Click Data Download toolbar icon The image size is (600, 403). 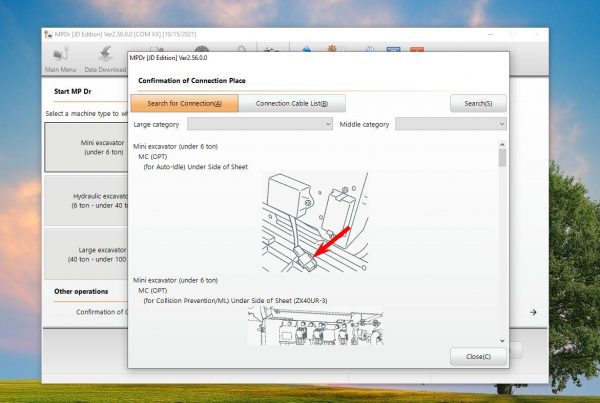pyautogui.click(x=105, y=60)
